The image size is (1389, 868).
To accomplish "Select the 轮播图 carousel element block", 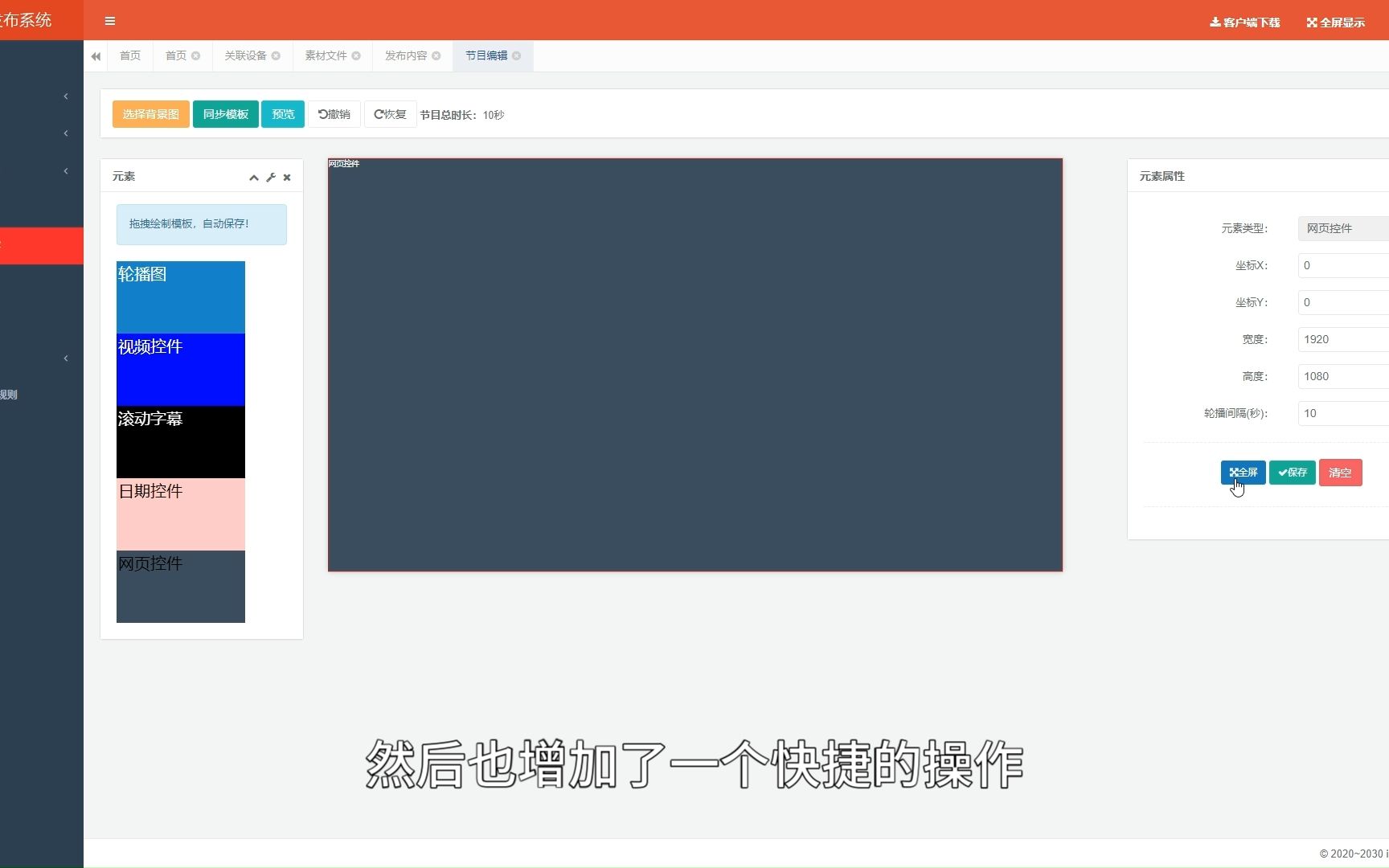I will pos(180,297).
